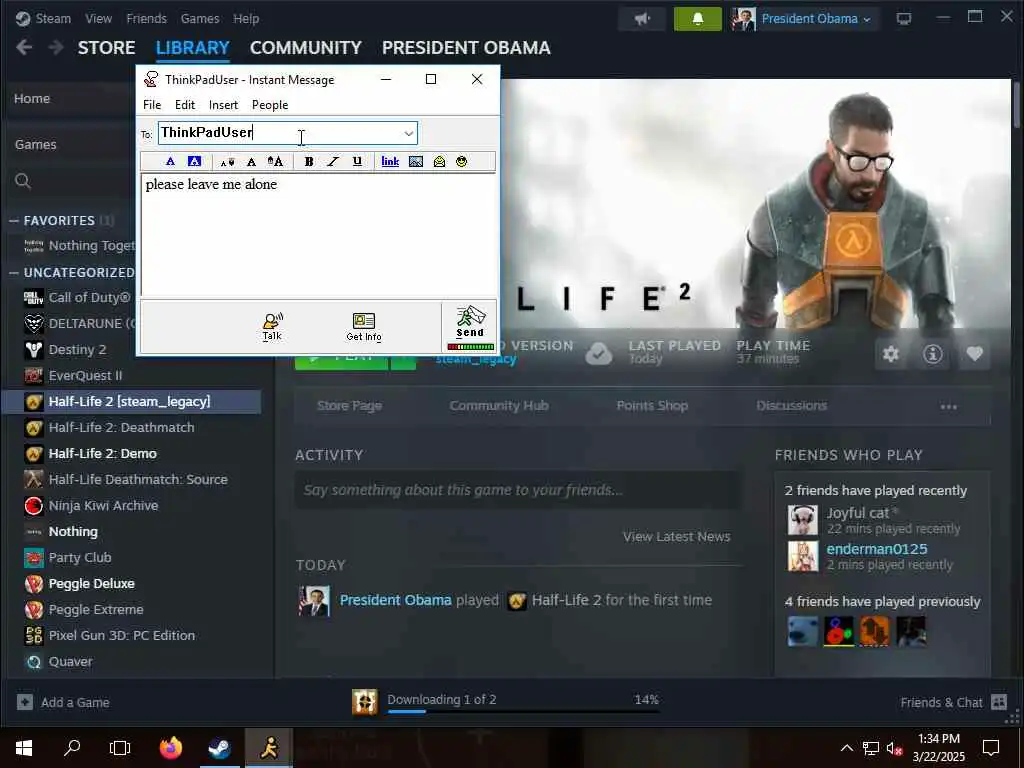Set normal font size in the message toolbar
The height and width of the screenshot is (768, 1024).
pyautogui.click(x=251, y=162)
